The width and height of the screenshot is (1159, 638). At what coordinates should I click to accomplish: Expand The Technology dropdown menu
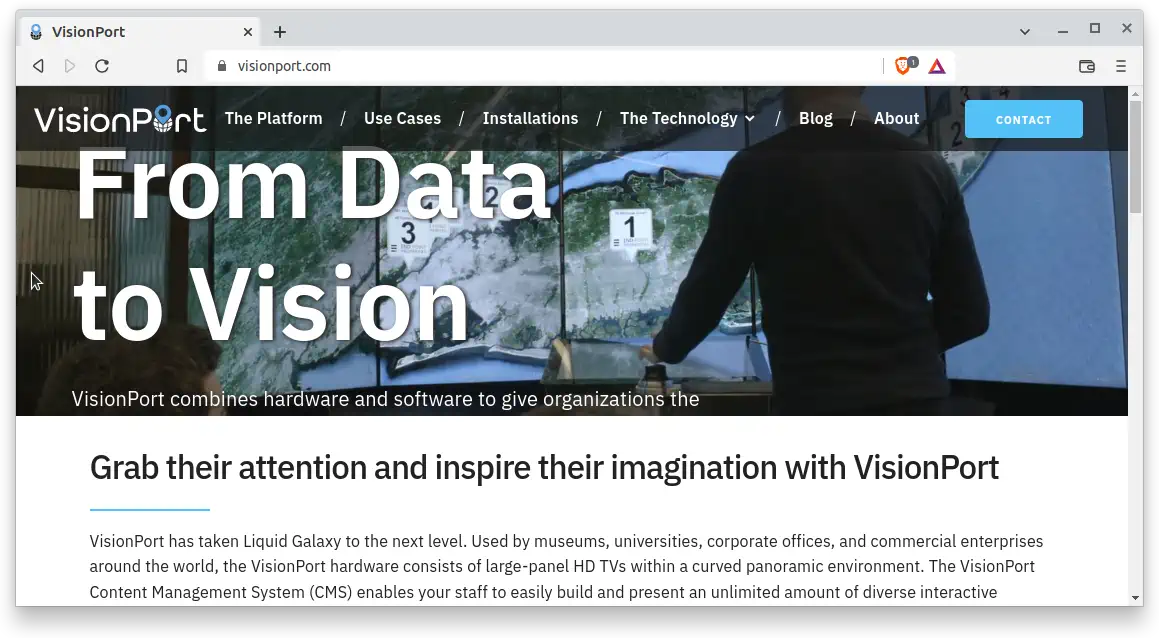point(687,118)
